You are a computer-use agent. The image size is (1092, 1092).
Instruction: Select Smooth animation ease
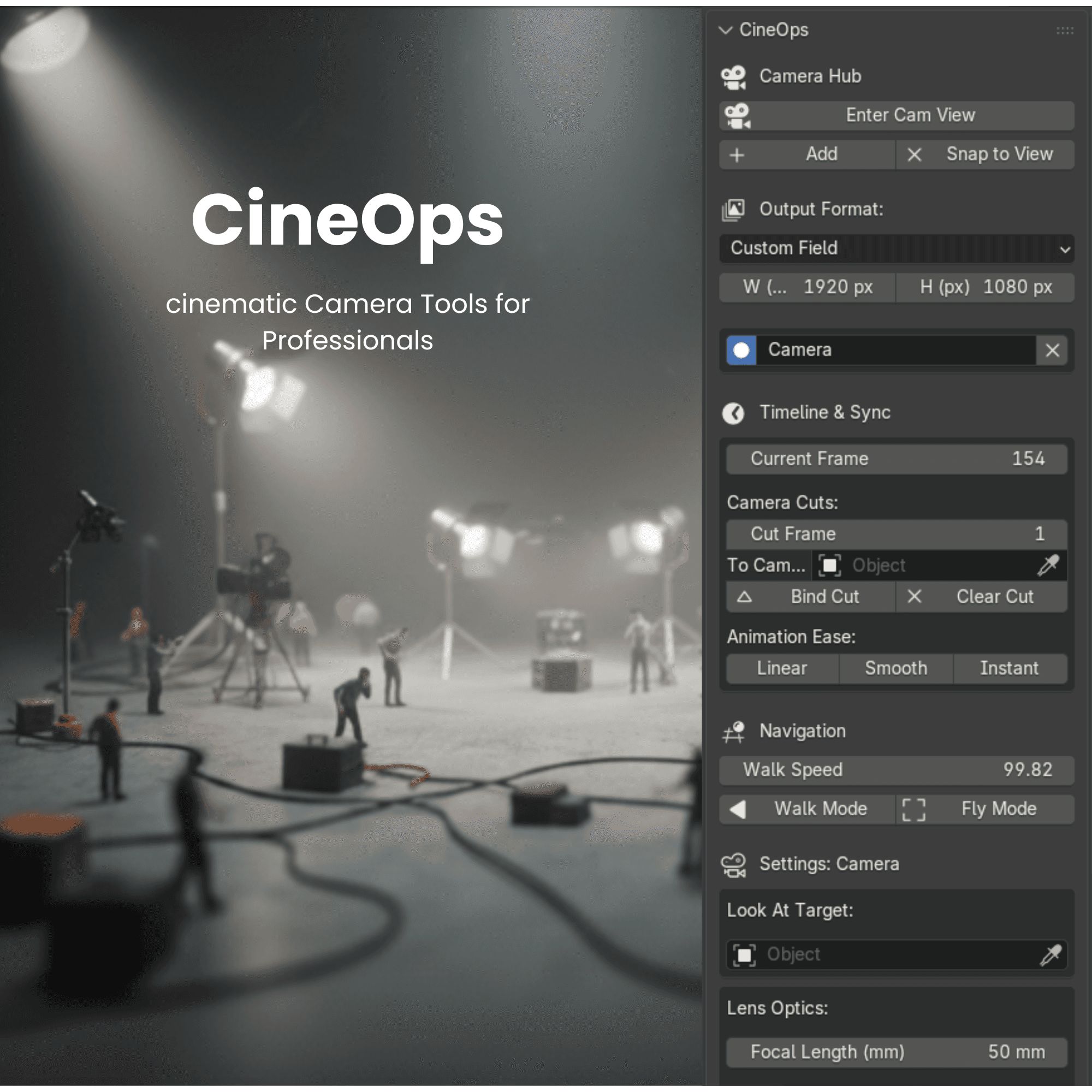[896, 669]
